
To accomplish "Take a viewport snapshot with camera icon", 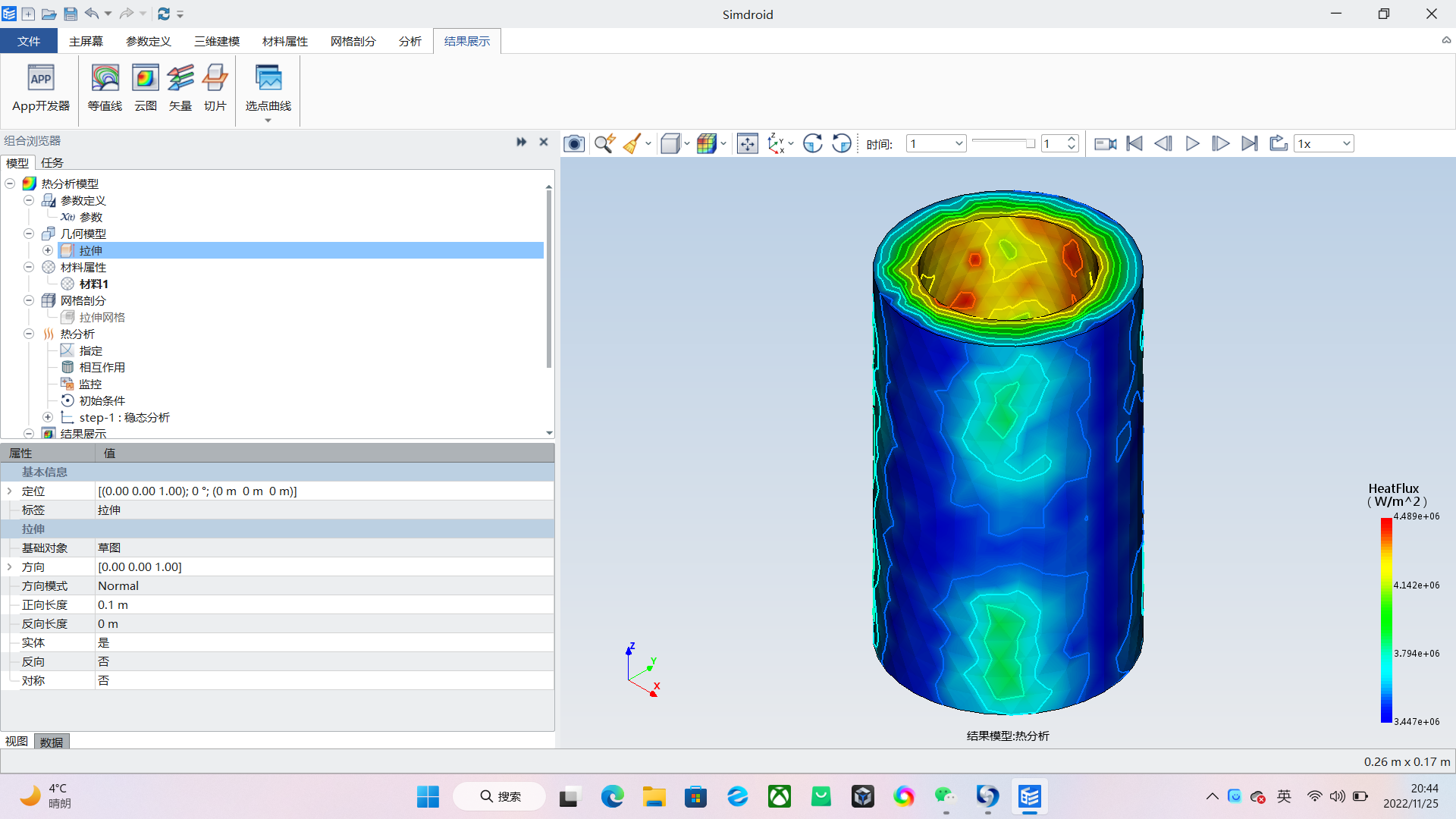I will pyautogui.click(x=574, y=143).
